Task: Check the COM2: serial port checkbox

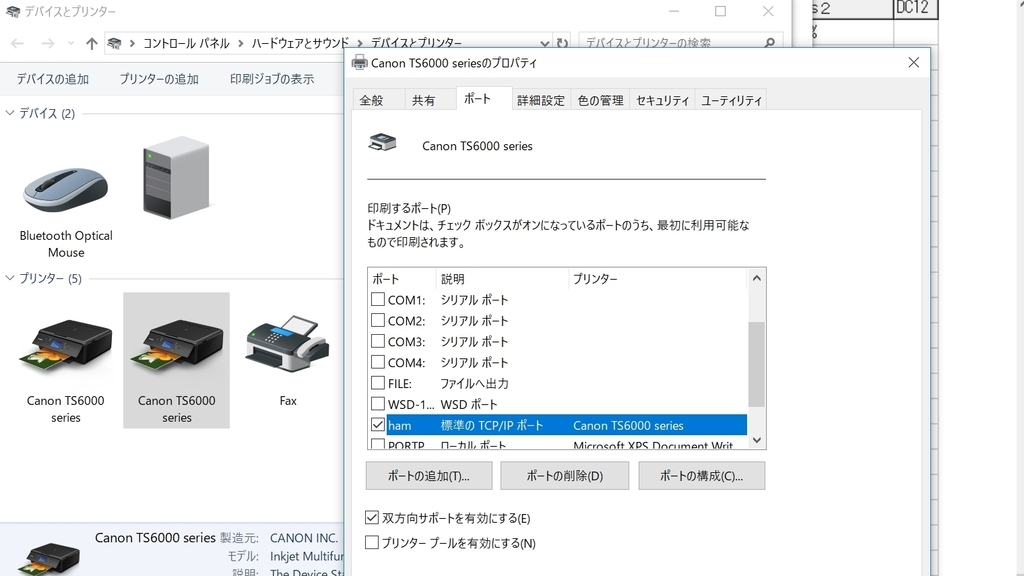Action: point(377,321)
